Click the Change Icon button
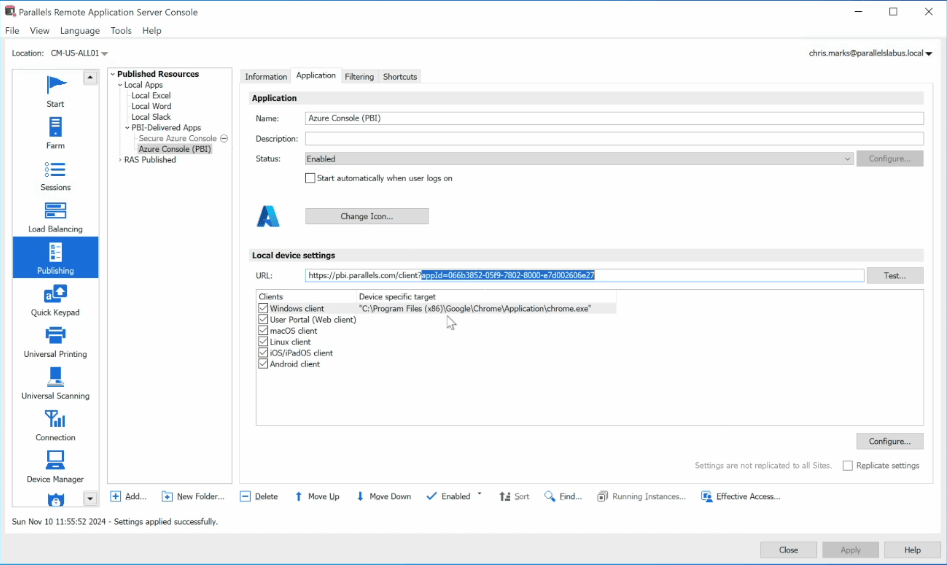 tap(367, 216)
